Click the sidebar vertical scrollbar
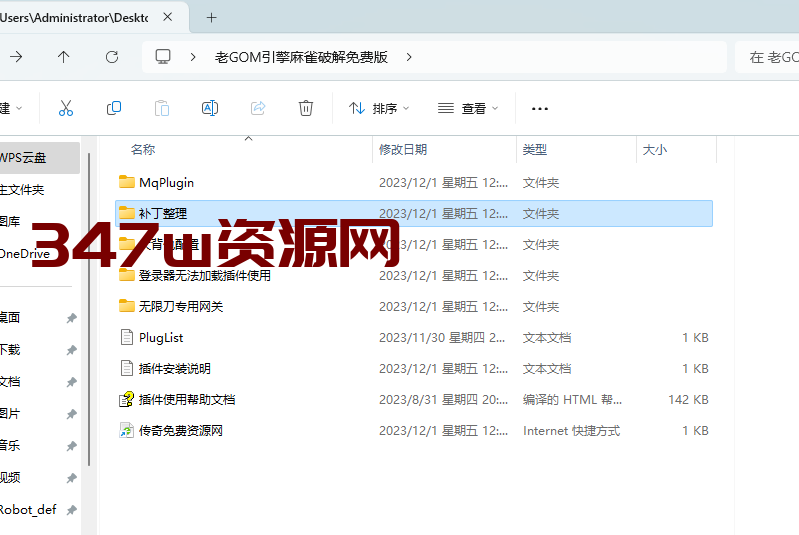This screenshot has height=535, width=799. (x=89, y=309)
